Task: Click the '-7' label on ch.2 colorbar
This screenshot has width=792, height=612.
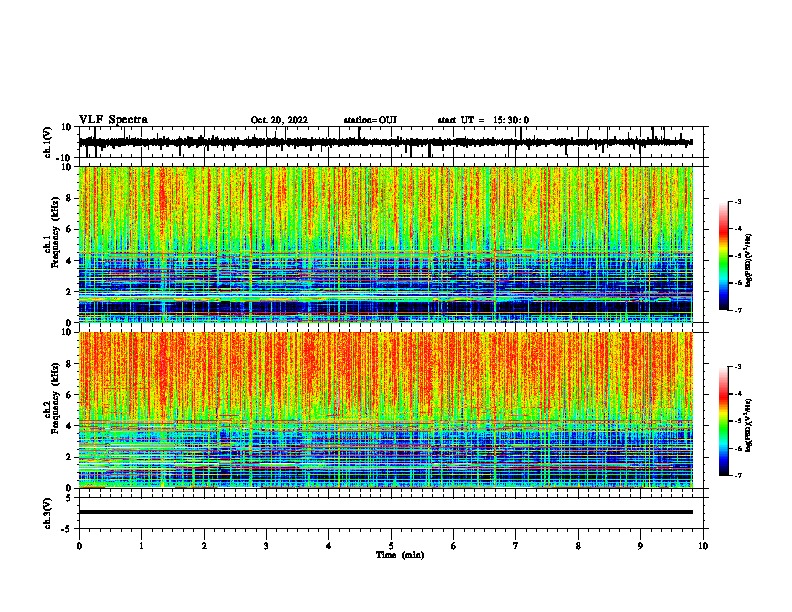Action: pos(737,476)
